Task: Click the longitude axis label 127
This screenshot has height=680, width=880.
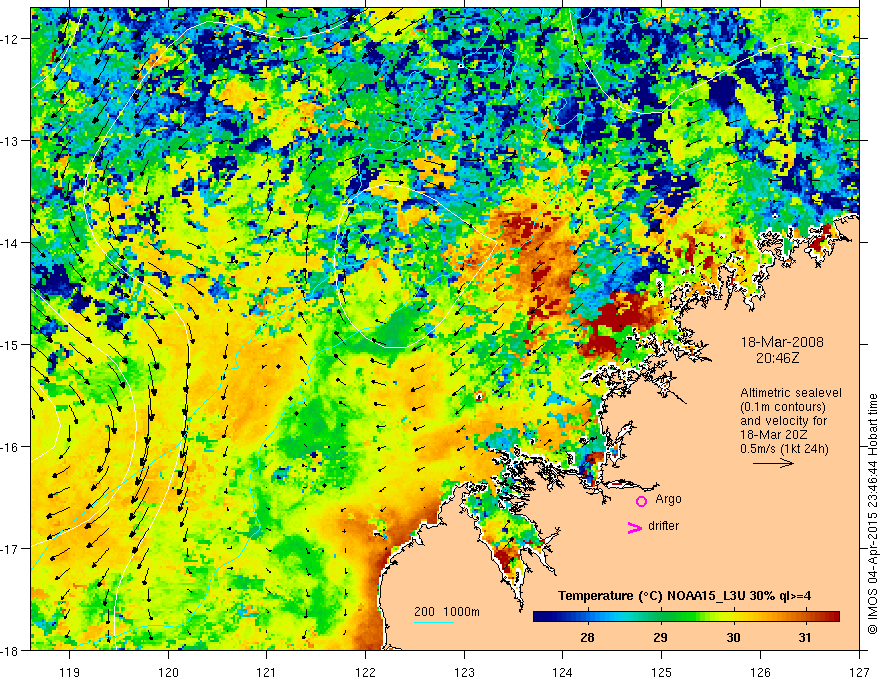Action: 859,673
